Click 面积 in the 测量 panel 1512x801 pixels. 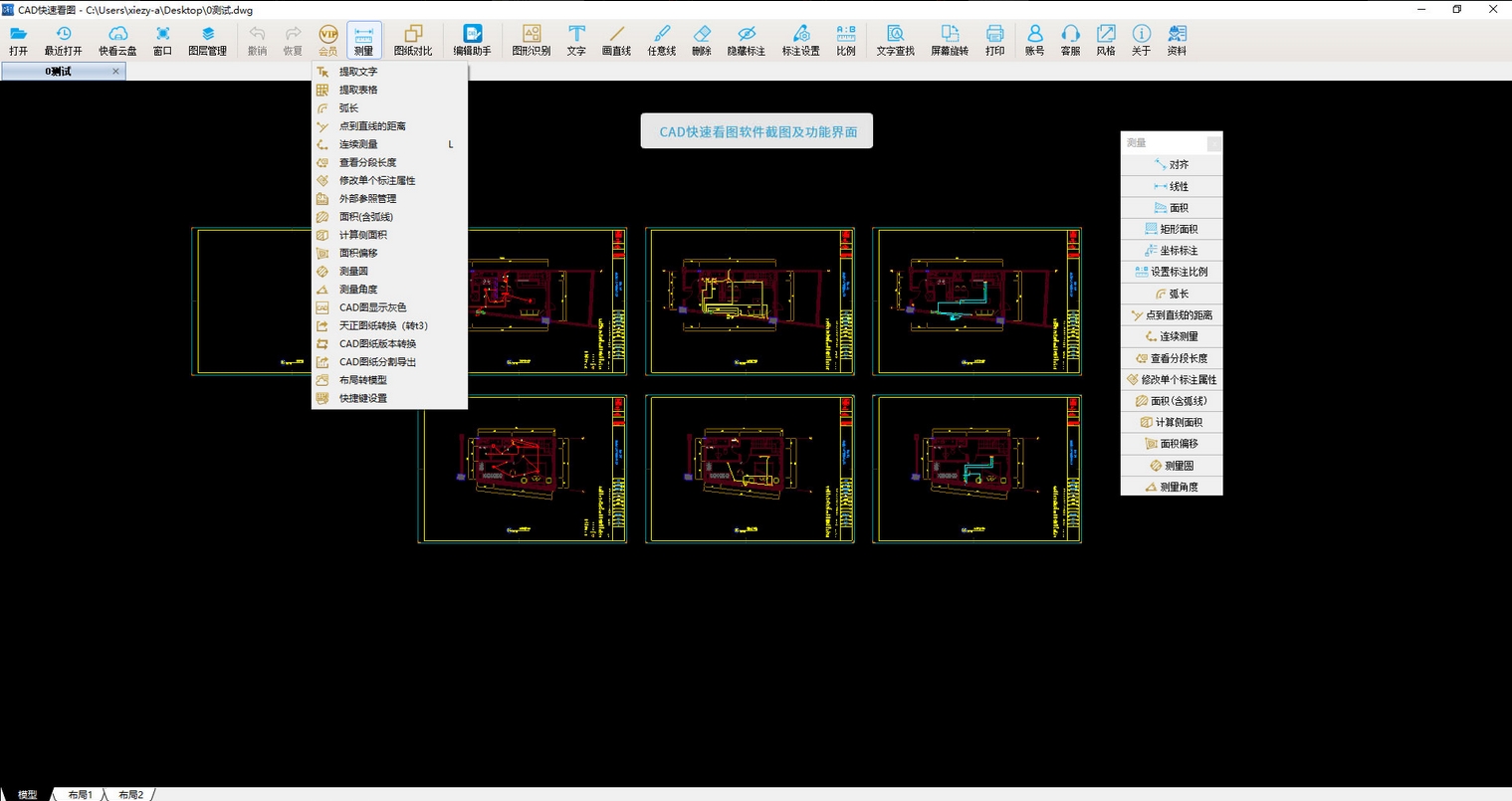click(x=1172, y=207)
